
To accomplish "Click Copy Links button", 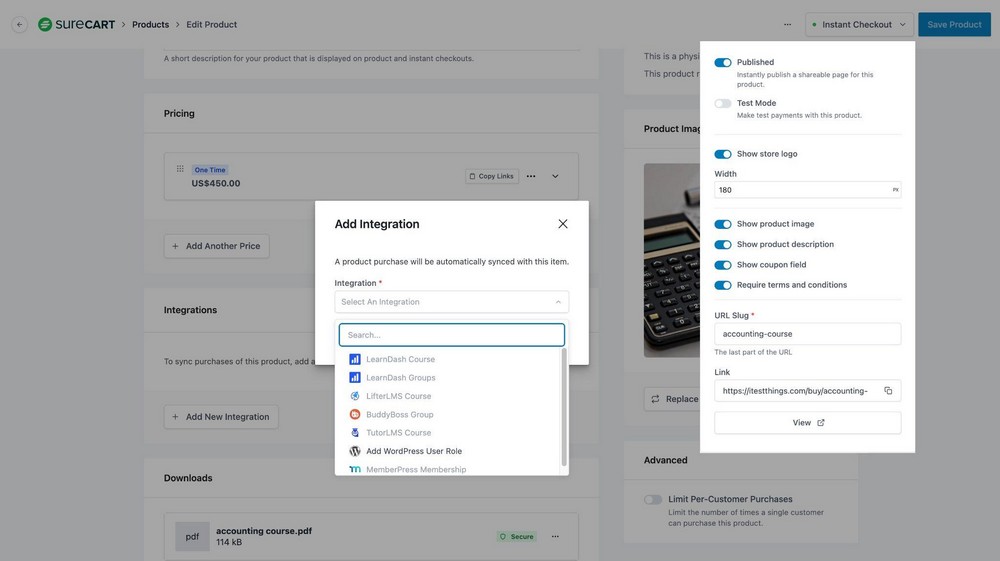I will (x=492, y=176).
